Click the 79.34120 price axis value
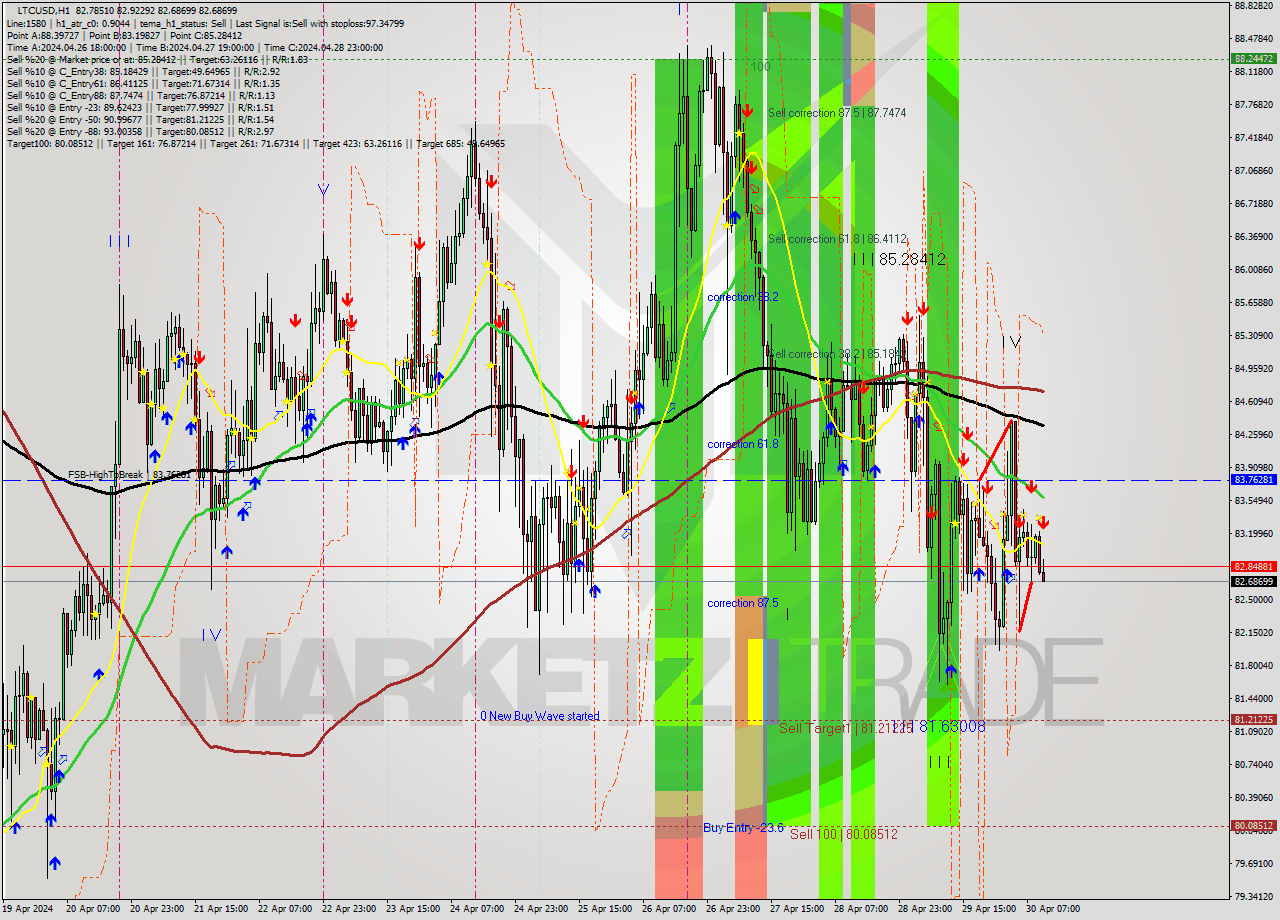This screenshot has width=1280, height=920. coord(1254,896)
